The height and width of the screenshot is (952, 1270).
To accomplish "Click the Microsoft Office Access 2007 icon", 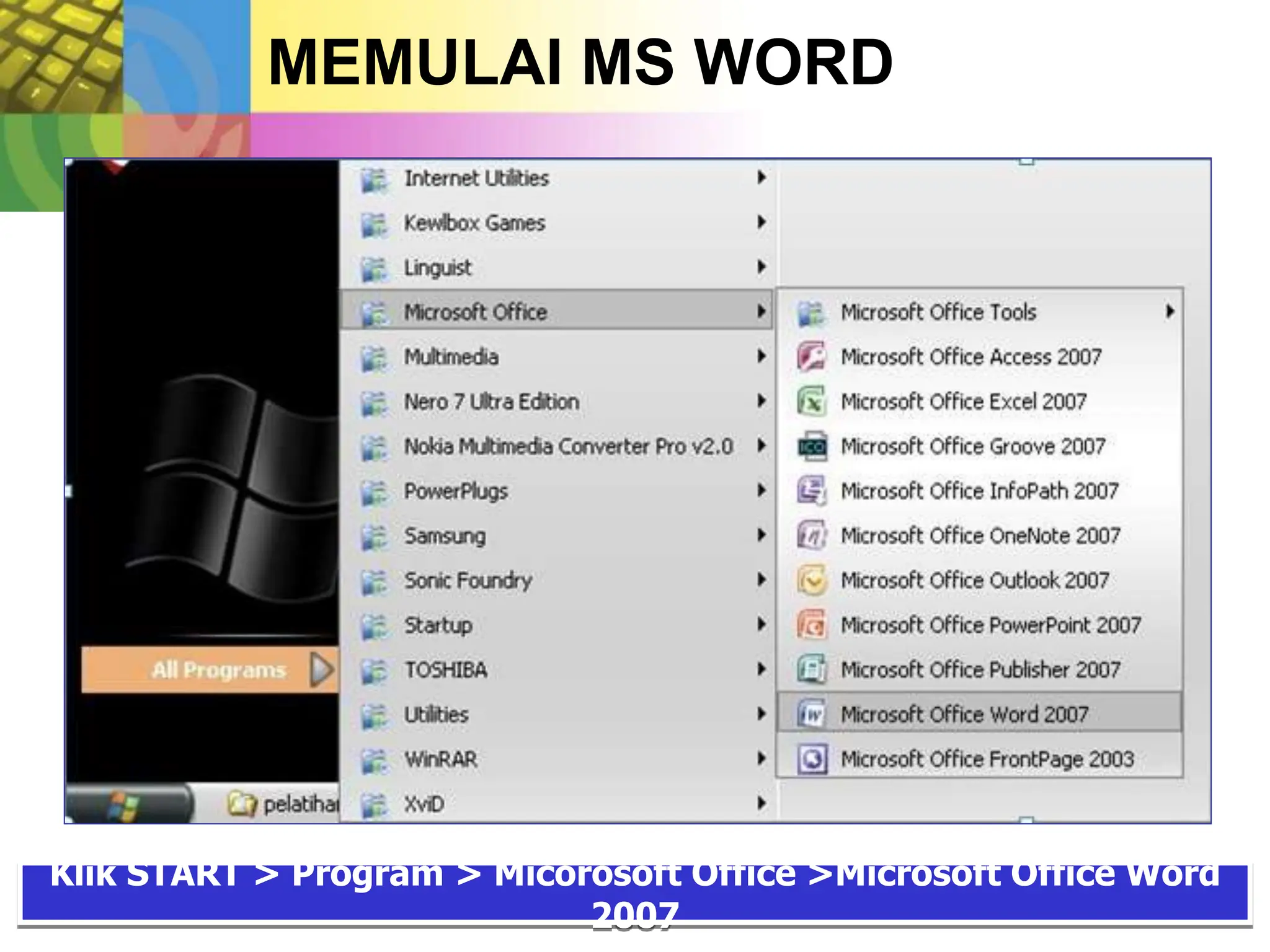I will 812,357.
